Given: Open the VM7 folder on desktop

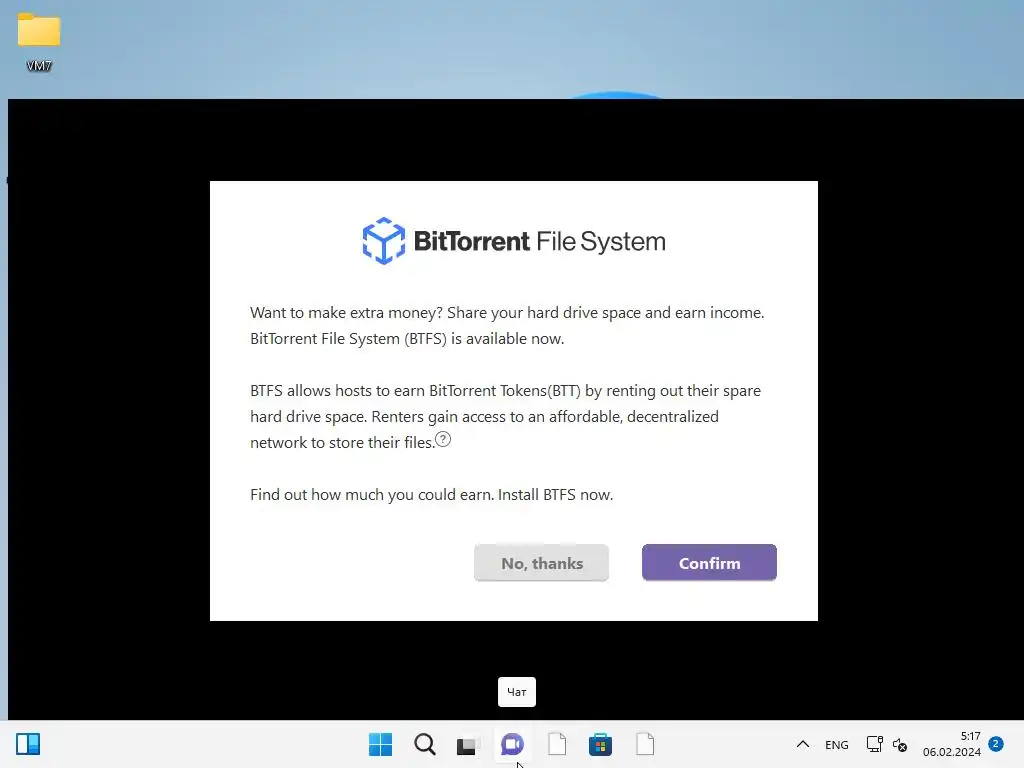Looking at the screenshot, I should [x=39, y=42].
